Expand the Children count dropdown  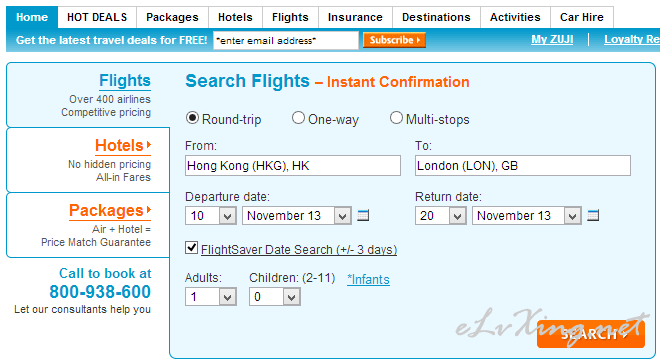[x=275, y=297]
